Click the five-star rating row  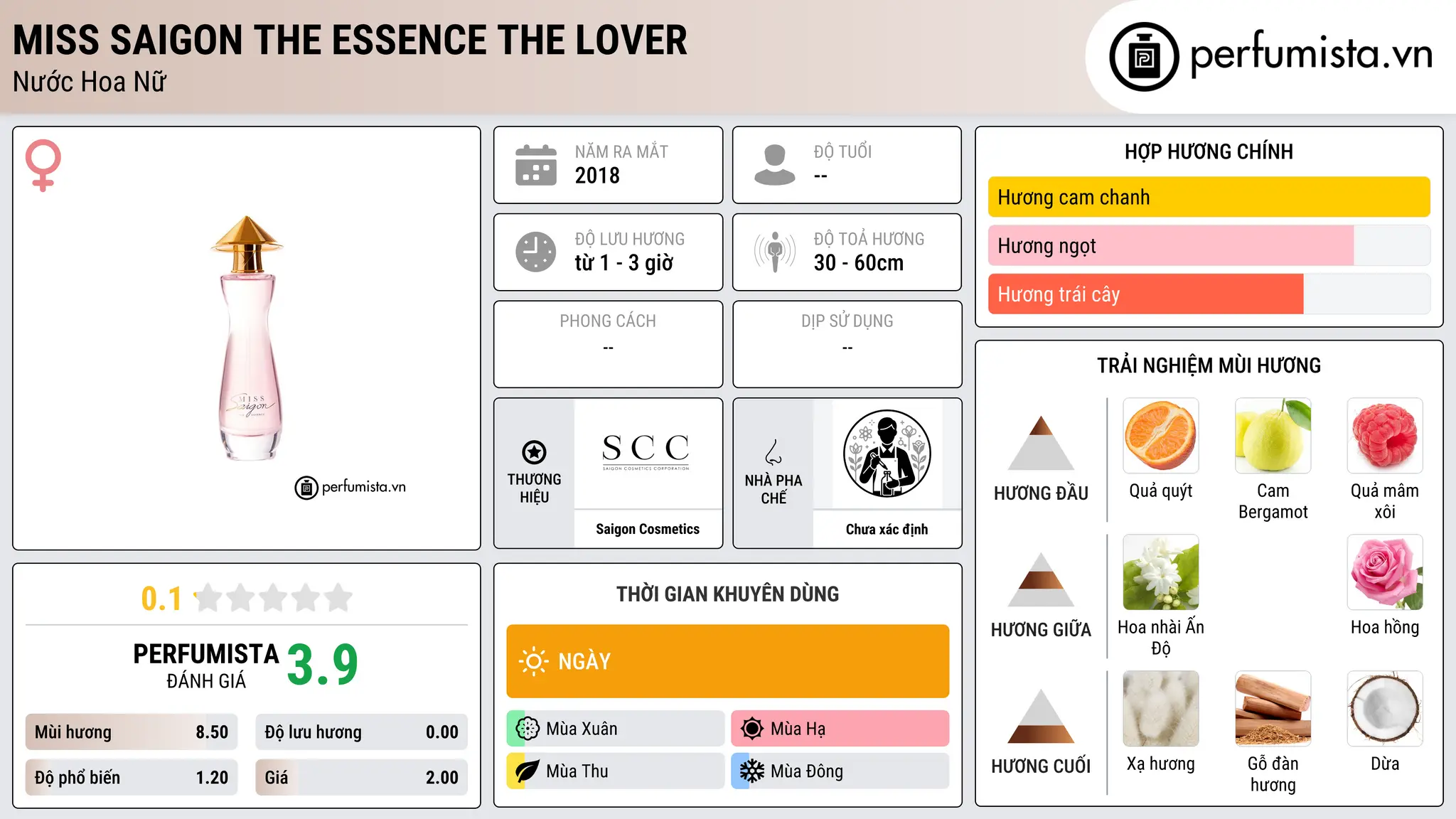coord(273,598)
